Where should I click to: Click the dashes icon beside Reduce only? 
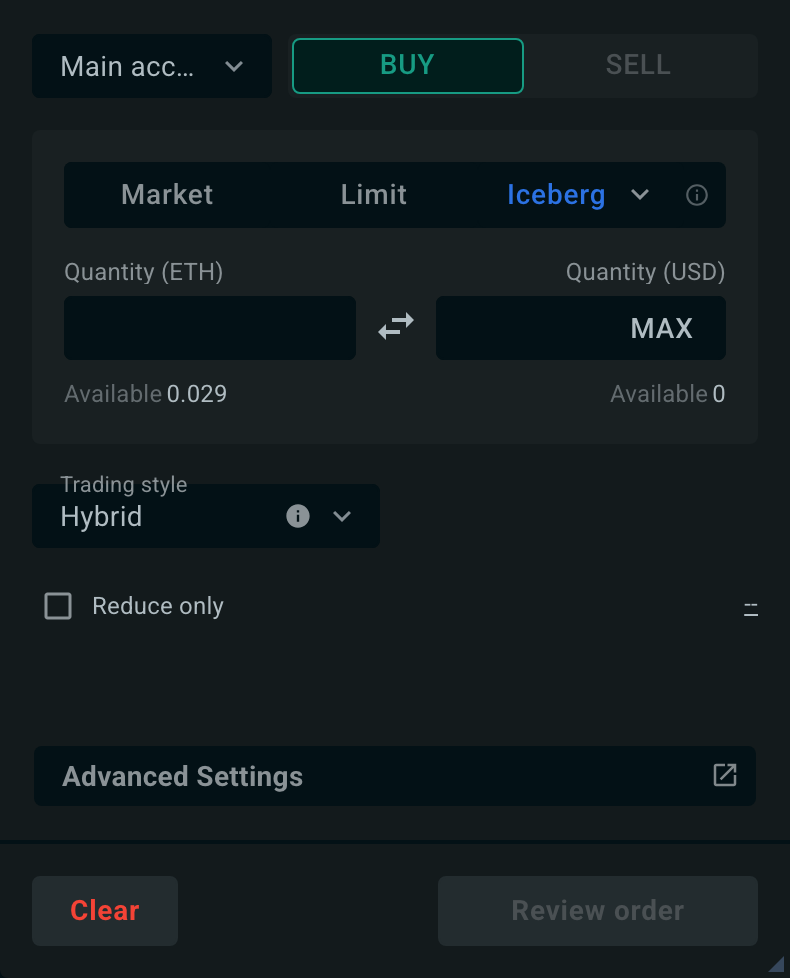pos(751,609)
